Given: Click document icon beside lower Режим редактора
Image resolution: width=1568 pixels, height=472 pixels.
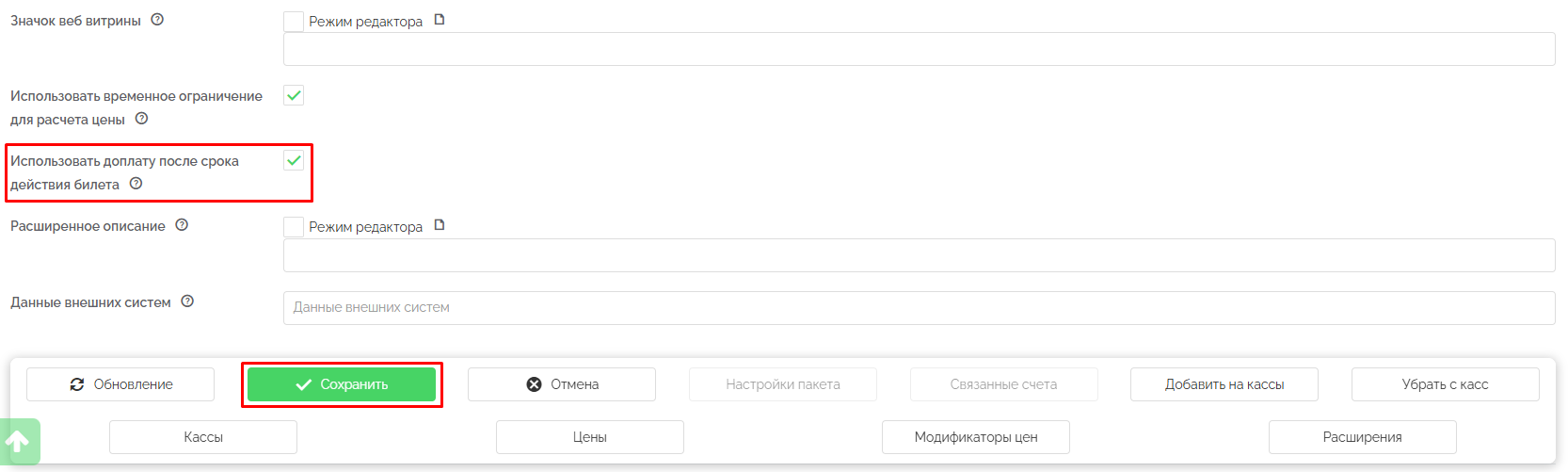Looking at the screenshot, I should tap(440, 225).
